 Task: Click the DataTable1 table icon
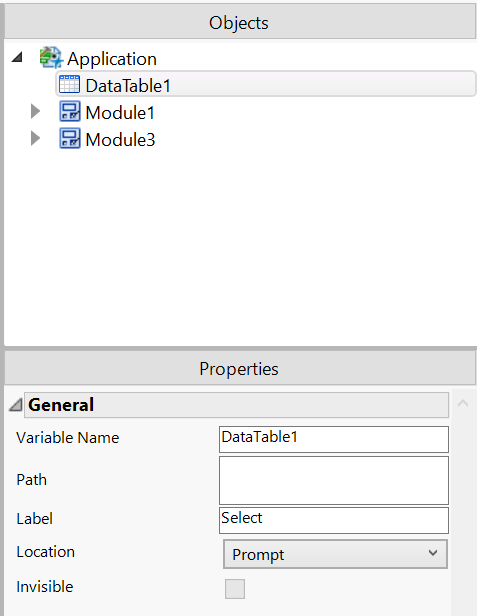click(69, 84)
